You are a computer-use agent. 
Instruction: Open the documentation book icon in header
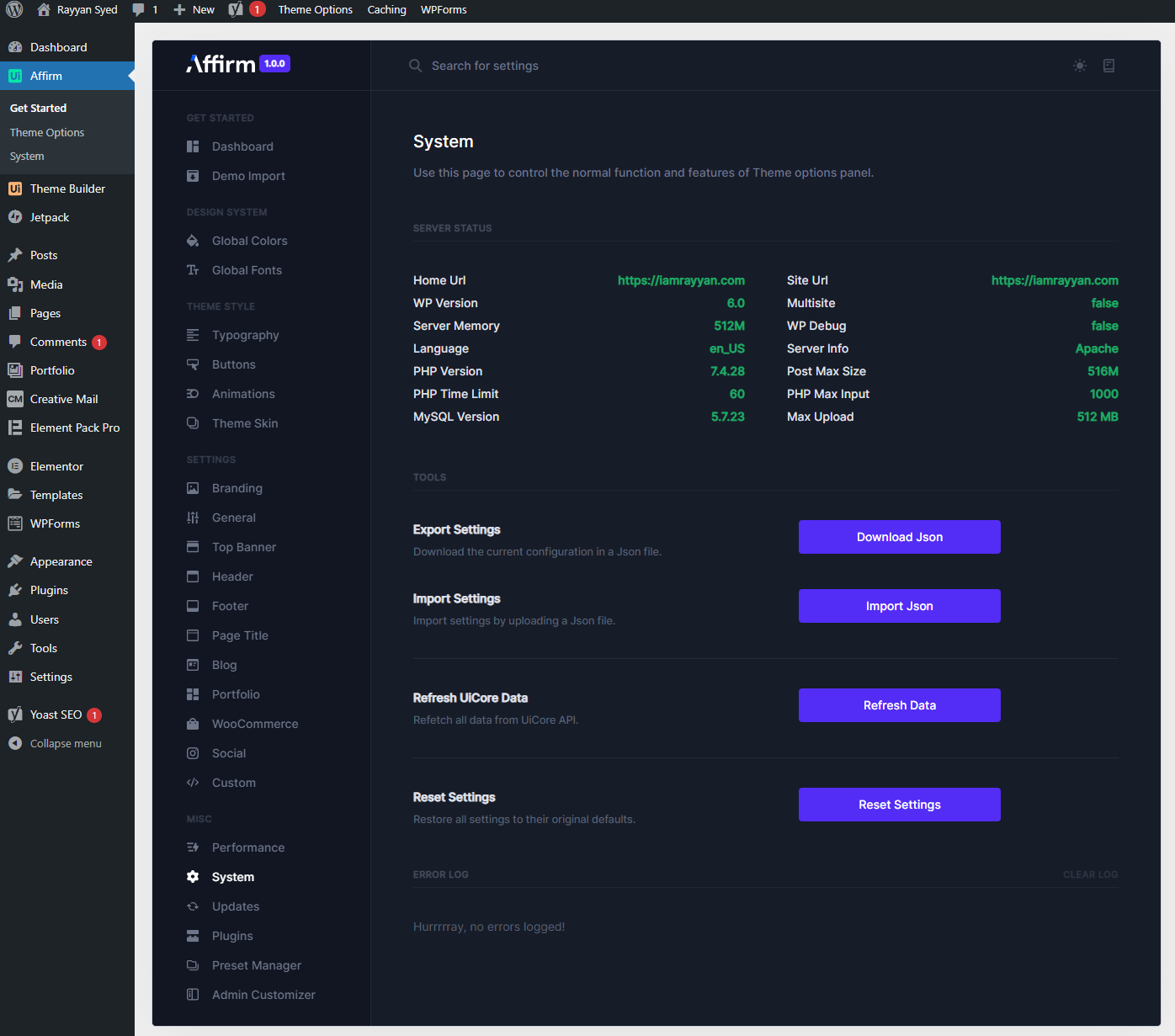point(1109,66)
